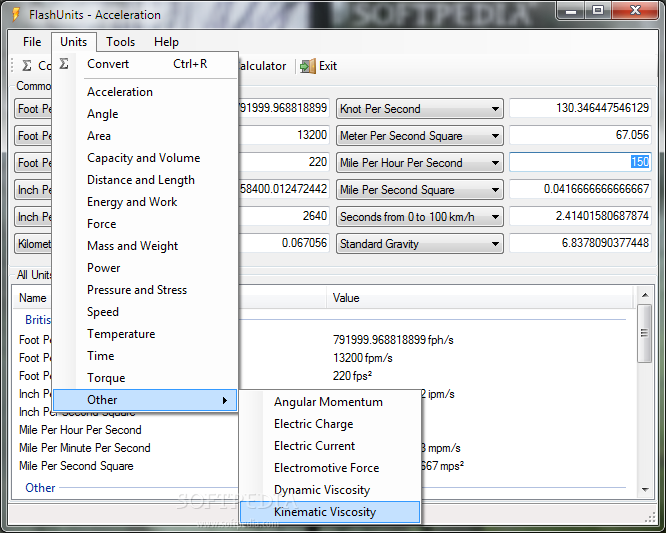This screenshot has width=666, height=533.
Task: Open the Meter Per Second Square dropdown
Action: tap(420, 136)
